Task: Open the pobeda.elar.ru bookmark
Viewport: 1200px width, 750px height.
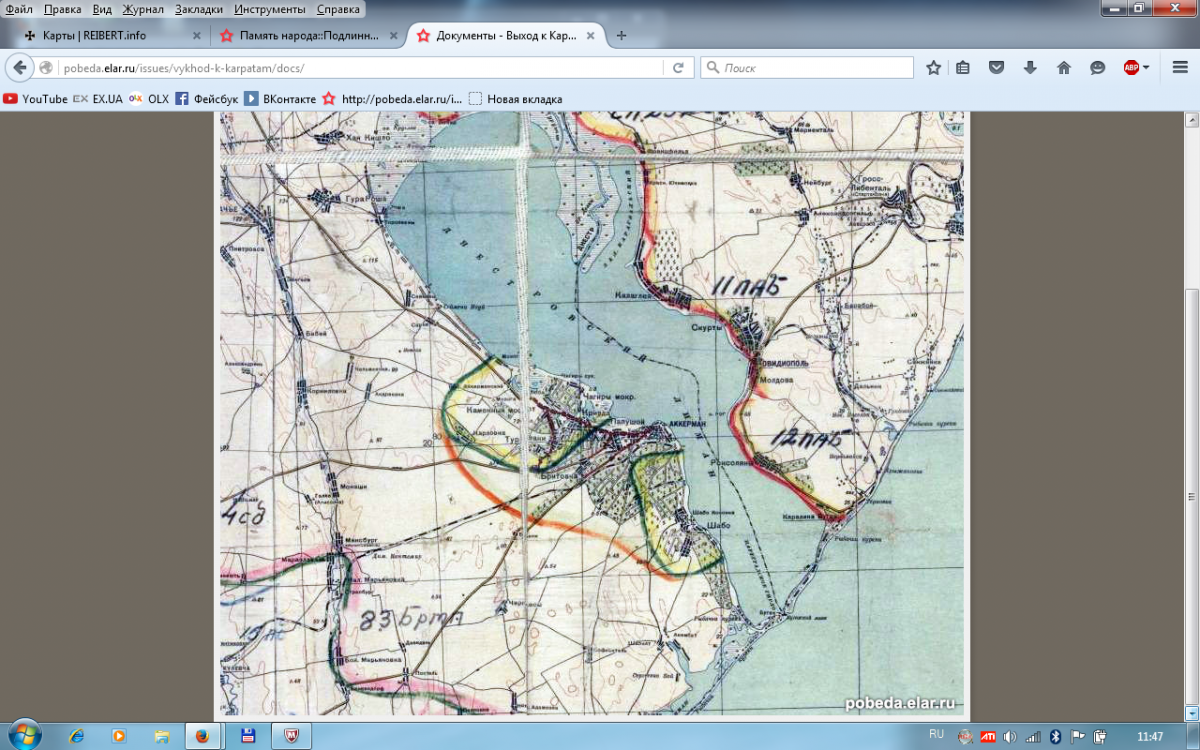Action: click(393, 99)
